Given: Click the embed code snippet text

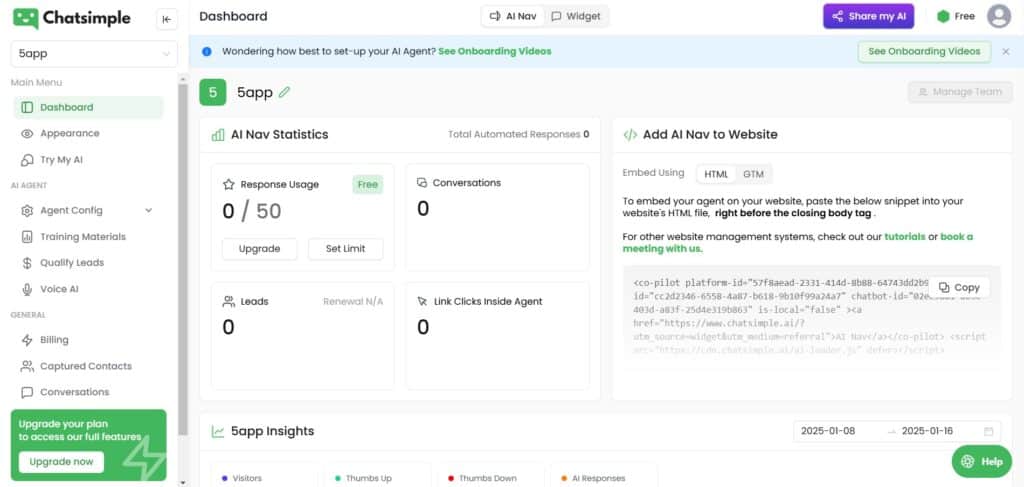Looking at the screenshot, I should [x=811, y=317].
